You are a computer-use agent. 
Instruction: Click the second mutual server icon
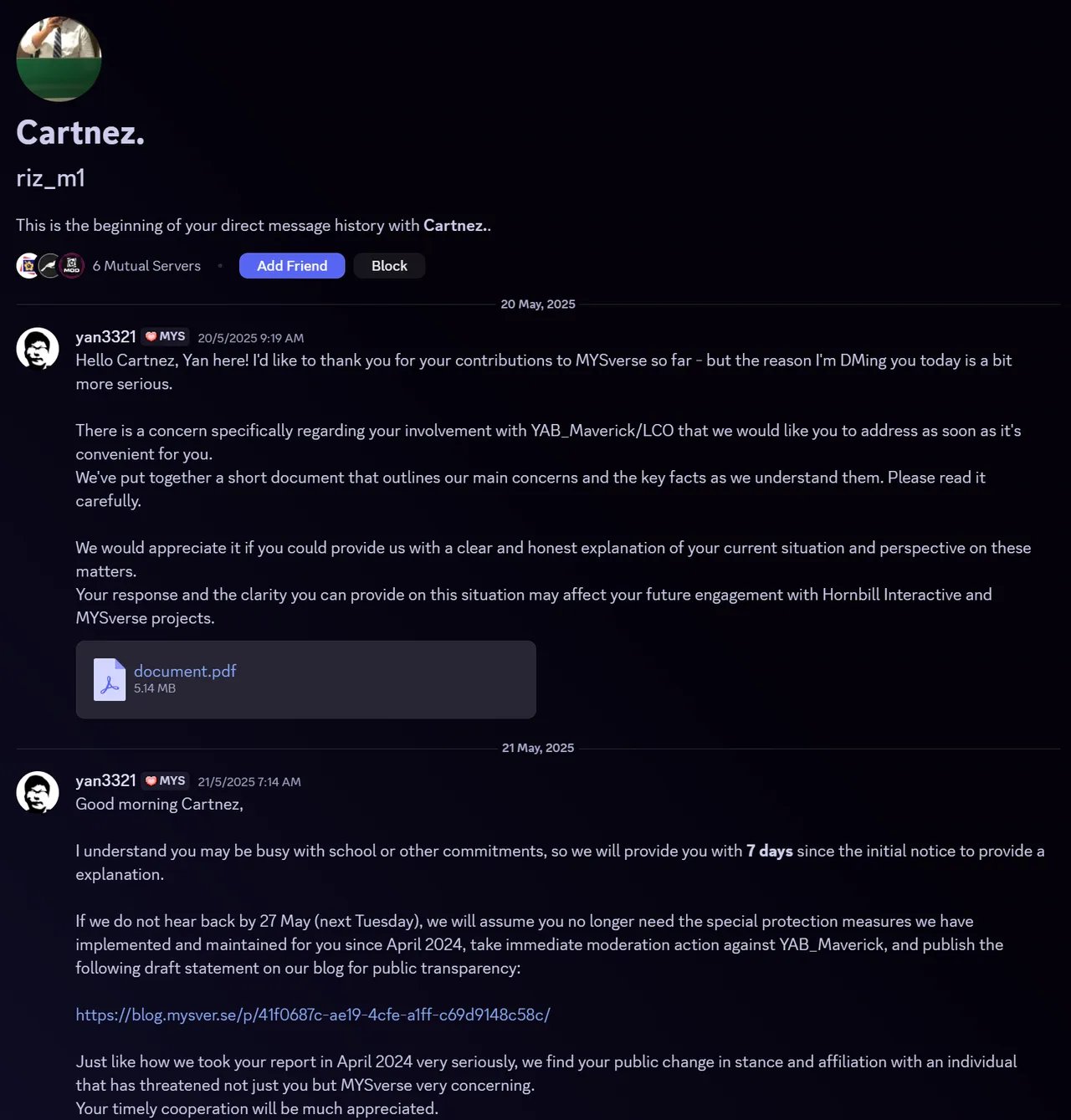coord(49,266)
